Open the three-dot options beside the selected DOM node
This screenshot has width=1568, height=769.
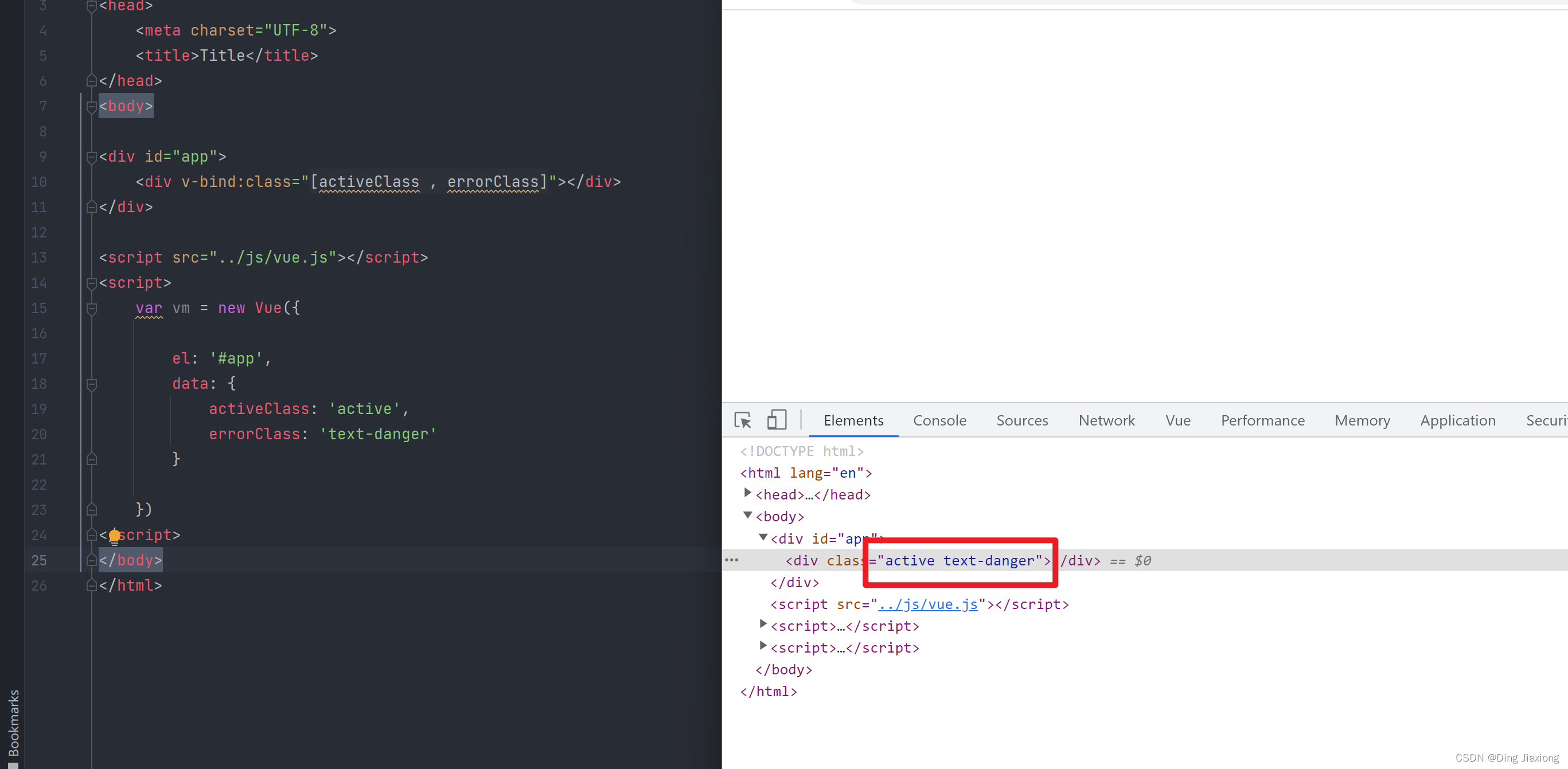point(732,560)
